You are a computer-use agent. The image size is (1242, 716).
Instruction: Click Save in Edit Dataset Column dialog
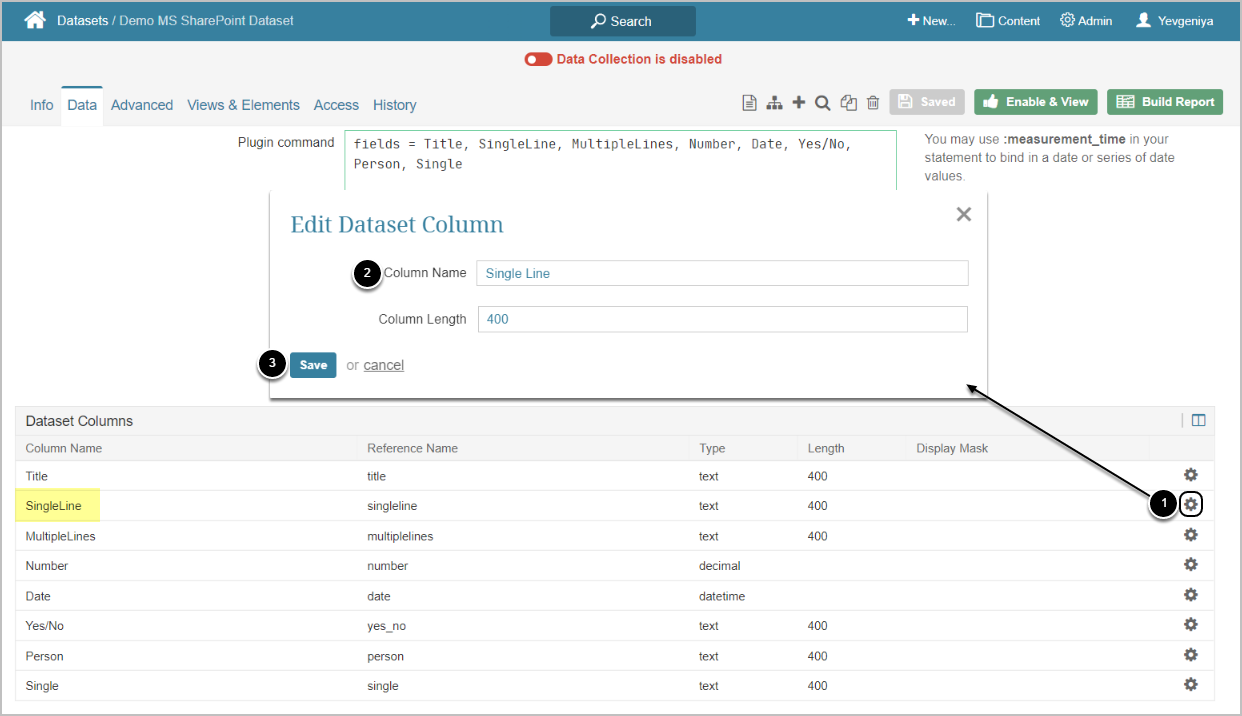coord(313,365)
